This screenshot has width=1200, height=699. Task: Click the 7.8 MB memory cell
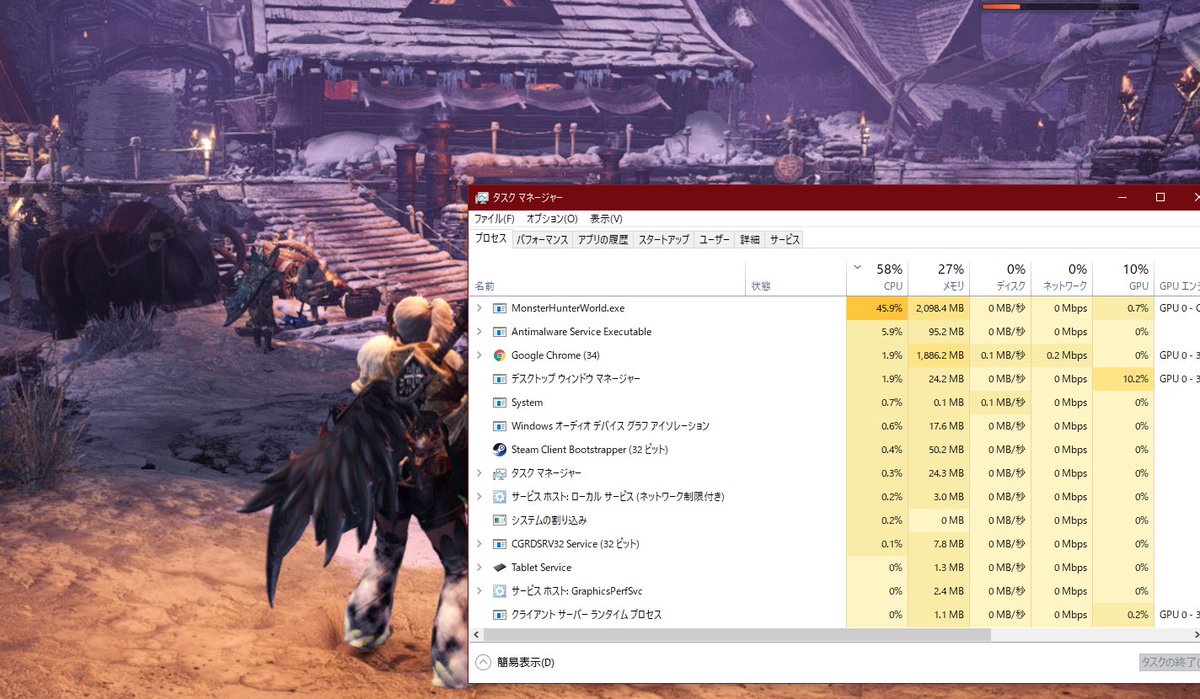[939, 544]
